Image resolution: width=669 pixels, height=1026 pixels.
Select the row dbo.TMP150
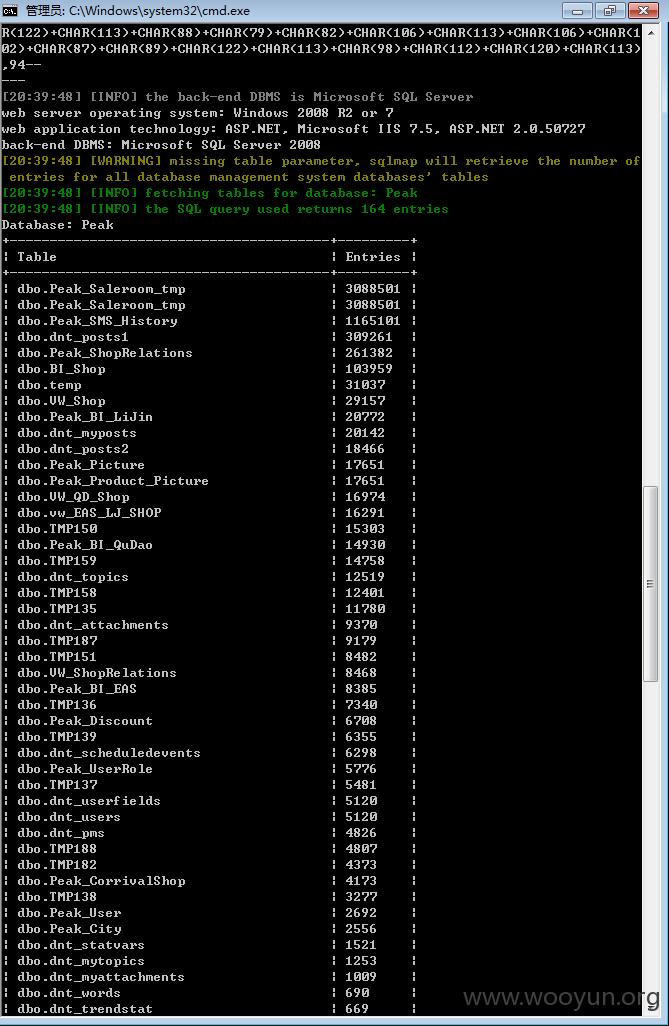(209, 529)
